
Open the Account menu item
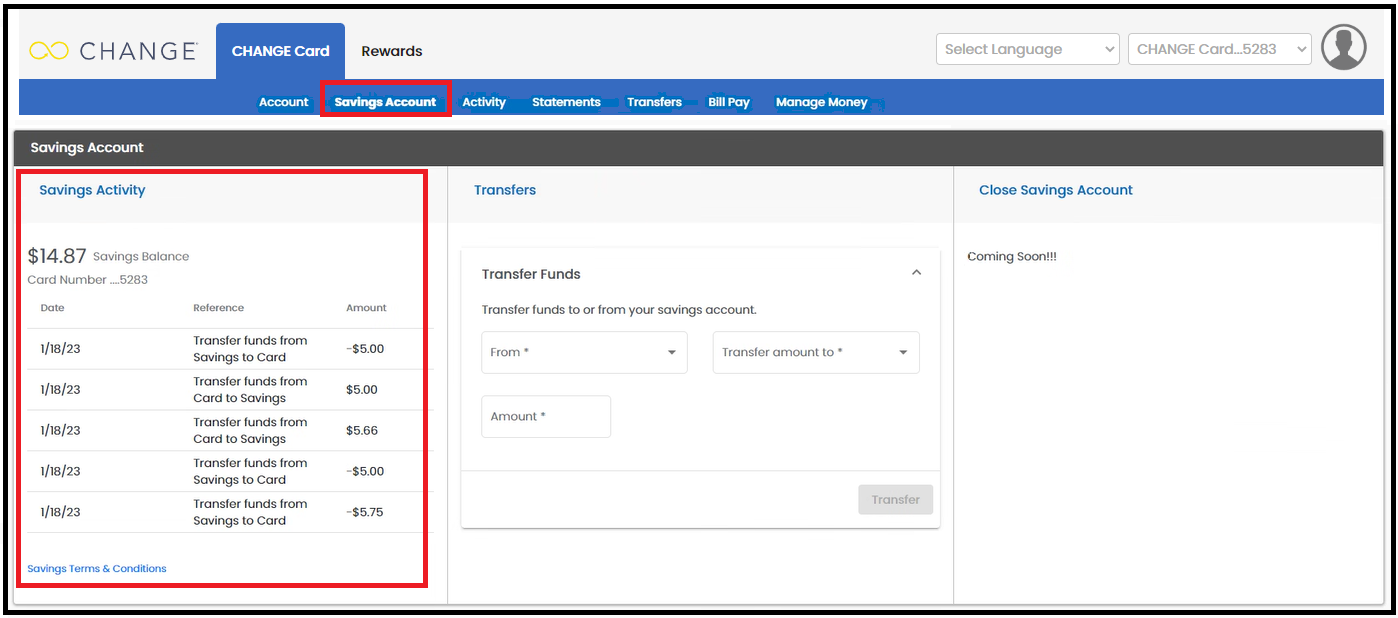pos(284,102)
